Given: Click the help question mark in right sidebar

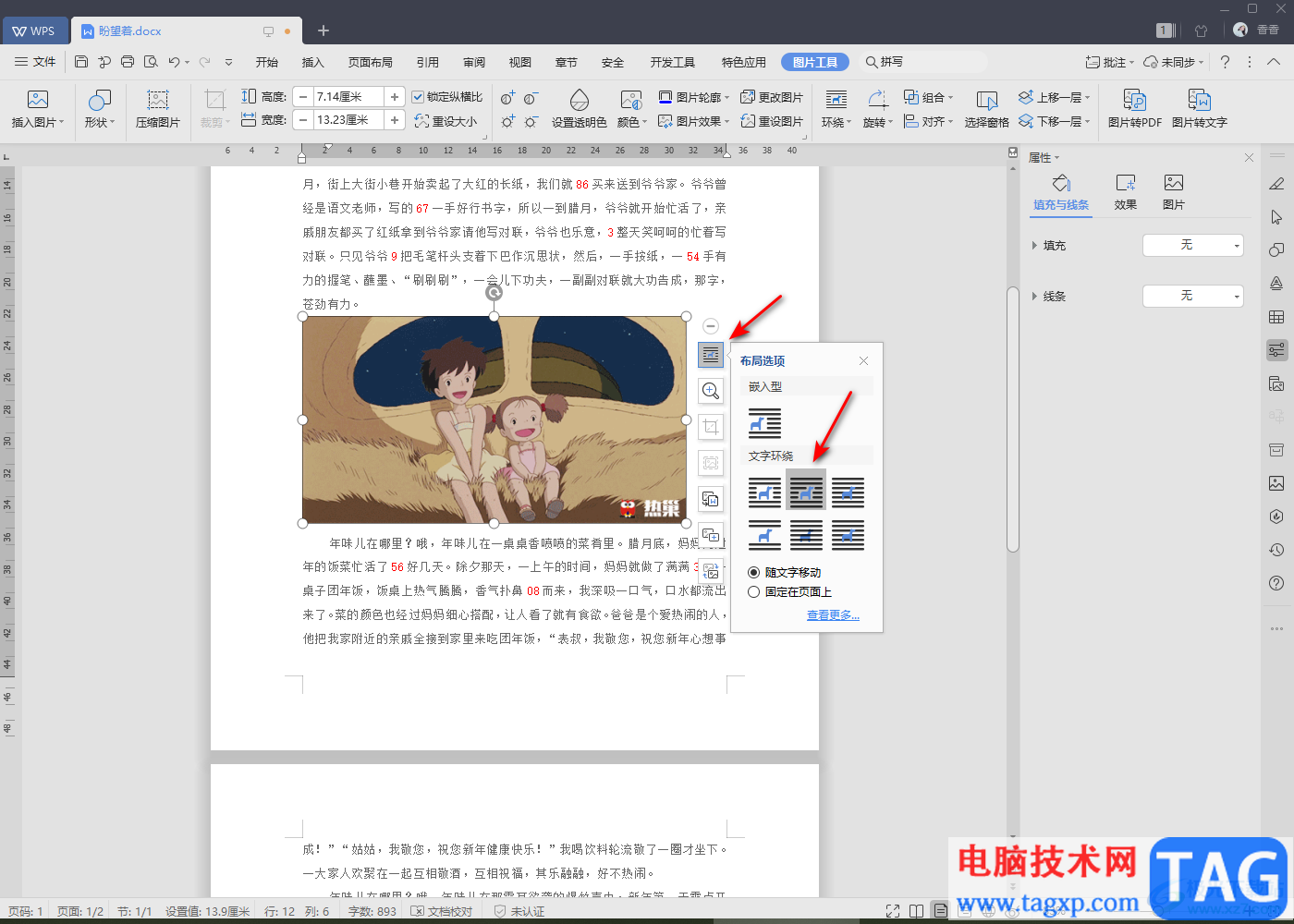Looking at the screenshot, I should pos(1276,583).
